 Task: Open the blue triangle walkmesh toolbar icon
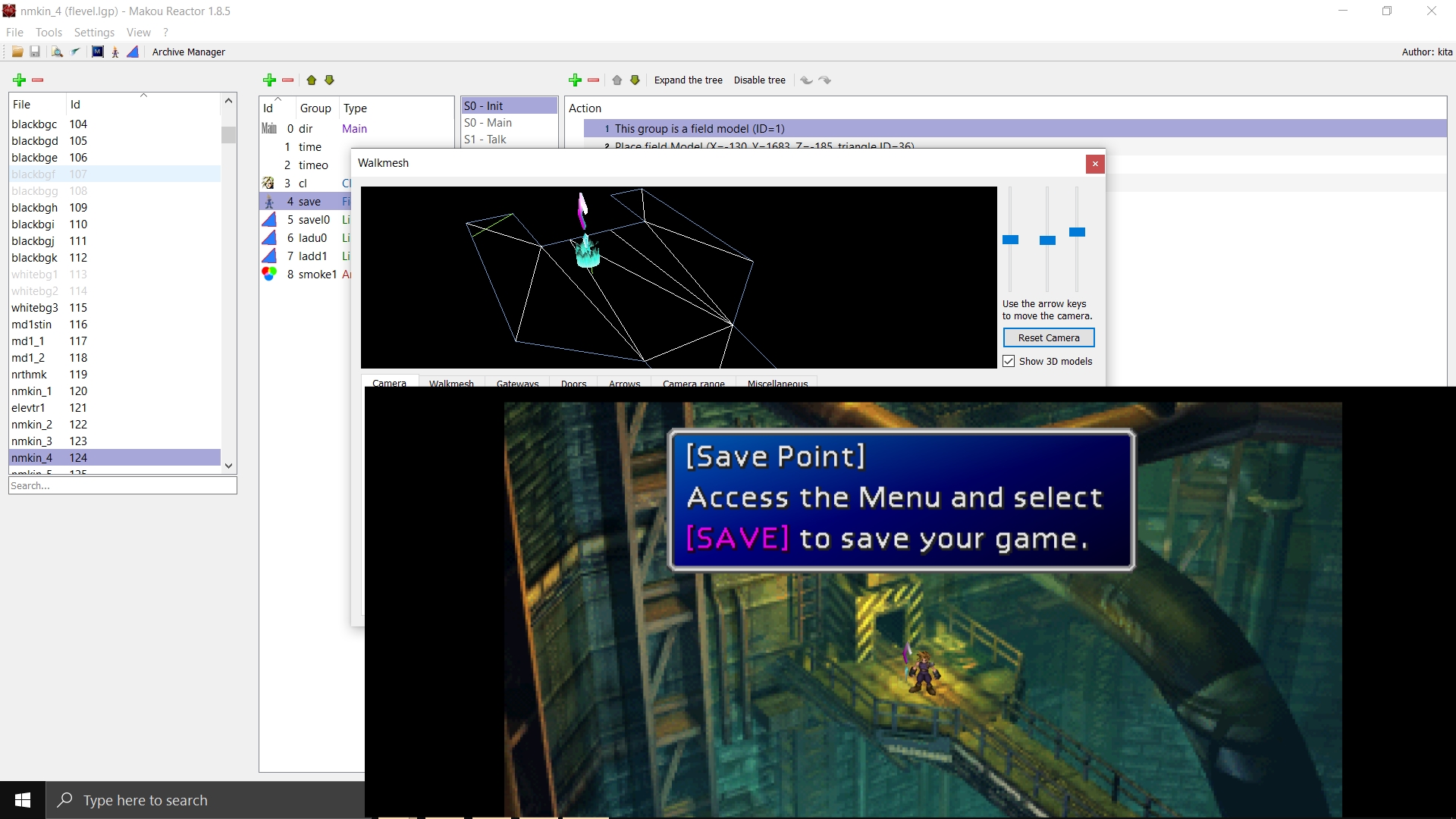[x=133, y=52]
